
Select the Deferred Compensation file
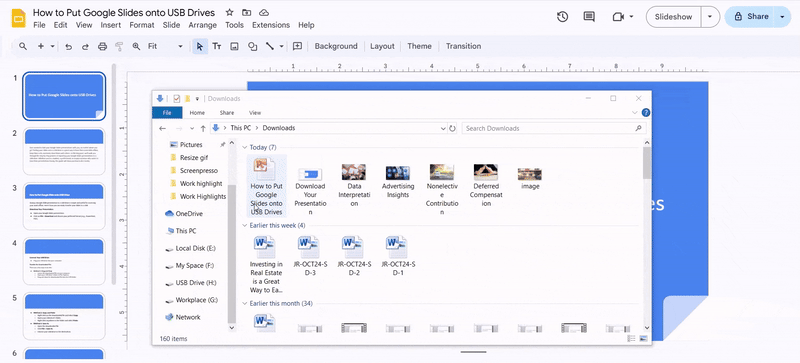click(x=486, y=185)
